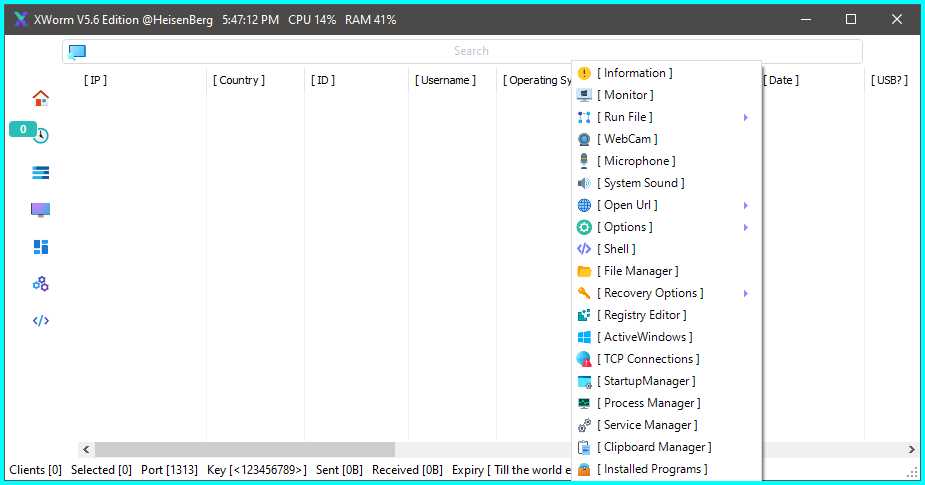
Task: Sort by the [ USB? ] column header
Action: click(x=890, y=80)
